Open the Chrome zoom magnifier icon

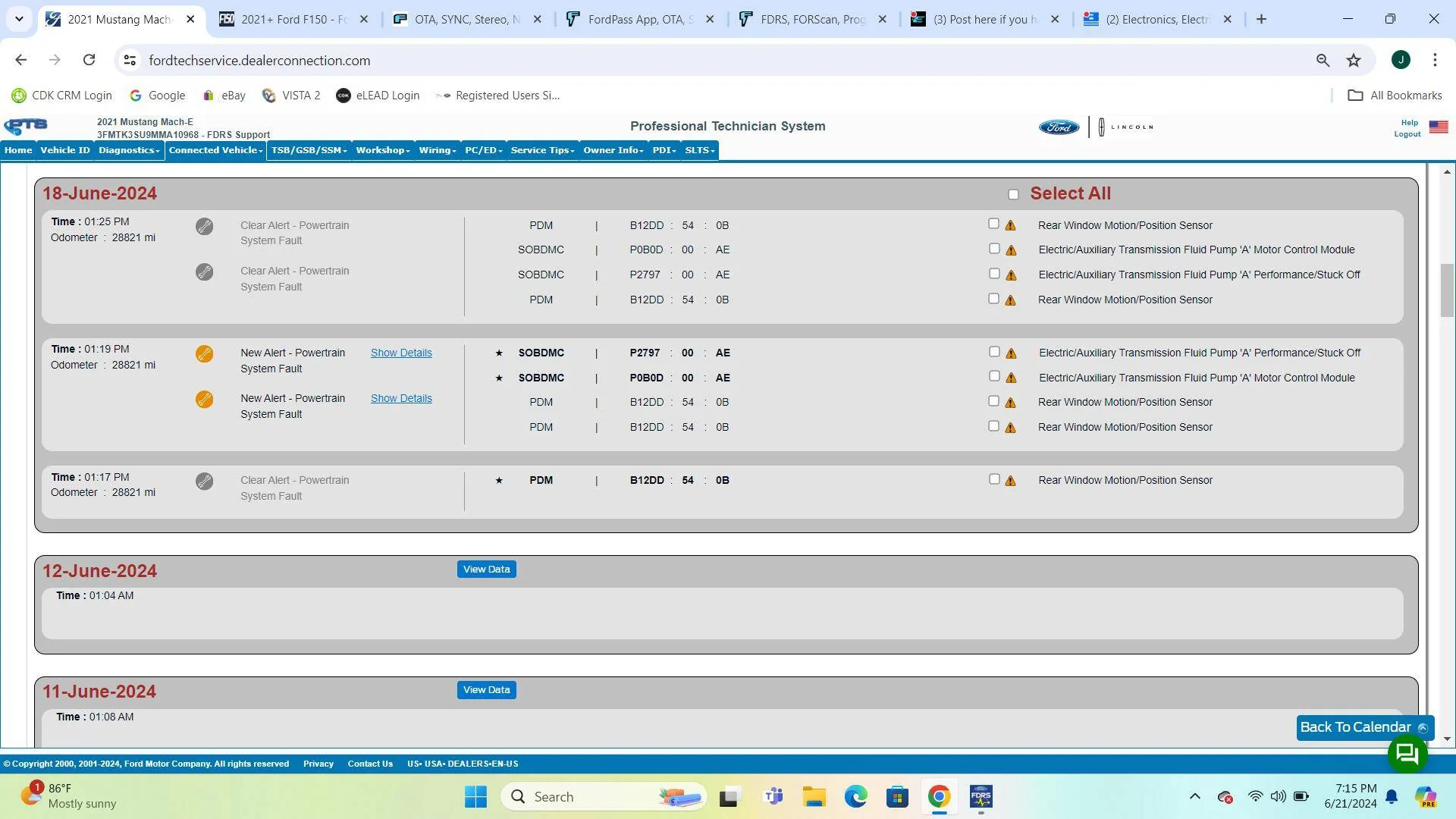[1323, 60]
